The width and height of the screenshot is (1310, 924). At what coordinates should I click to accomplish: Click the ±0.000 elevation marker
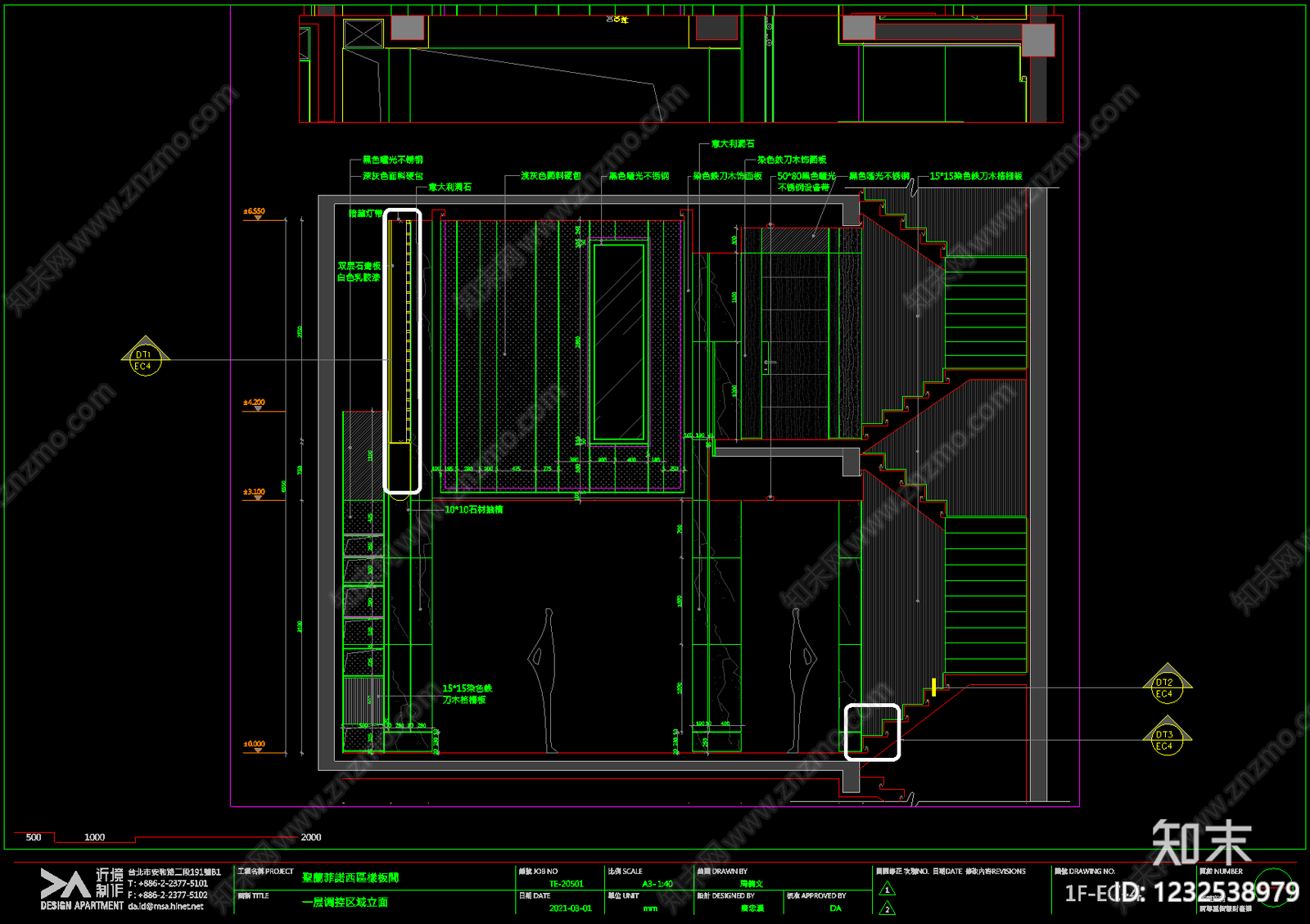coord(255,746)
